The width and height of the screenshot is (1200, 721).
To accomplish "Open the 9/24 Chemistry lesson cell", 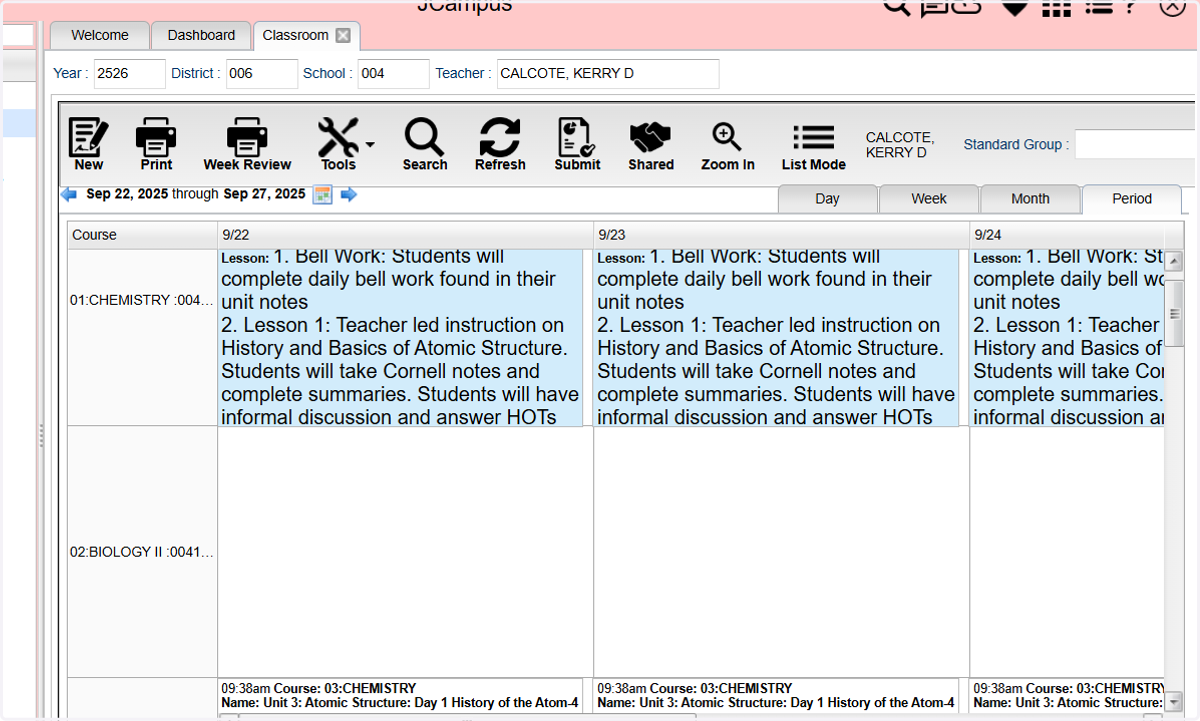I will tap(1067, 338).
